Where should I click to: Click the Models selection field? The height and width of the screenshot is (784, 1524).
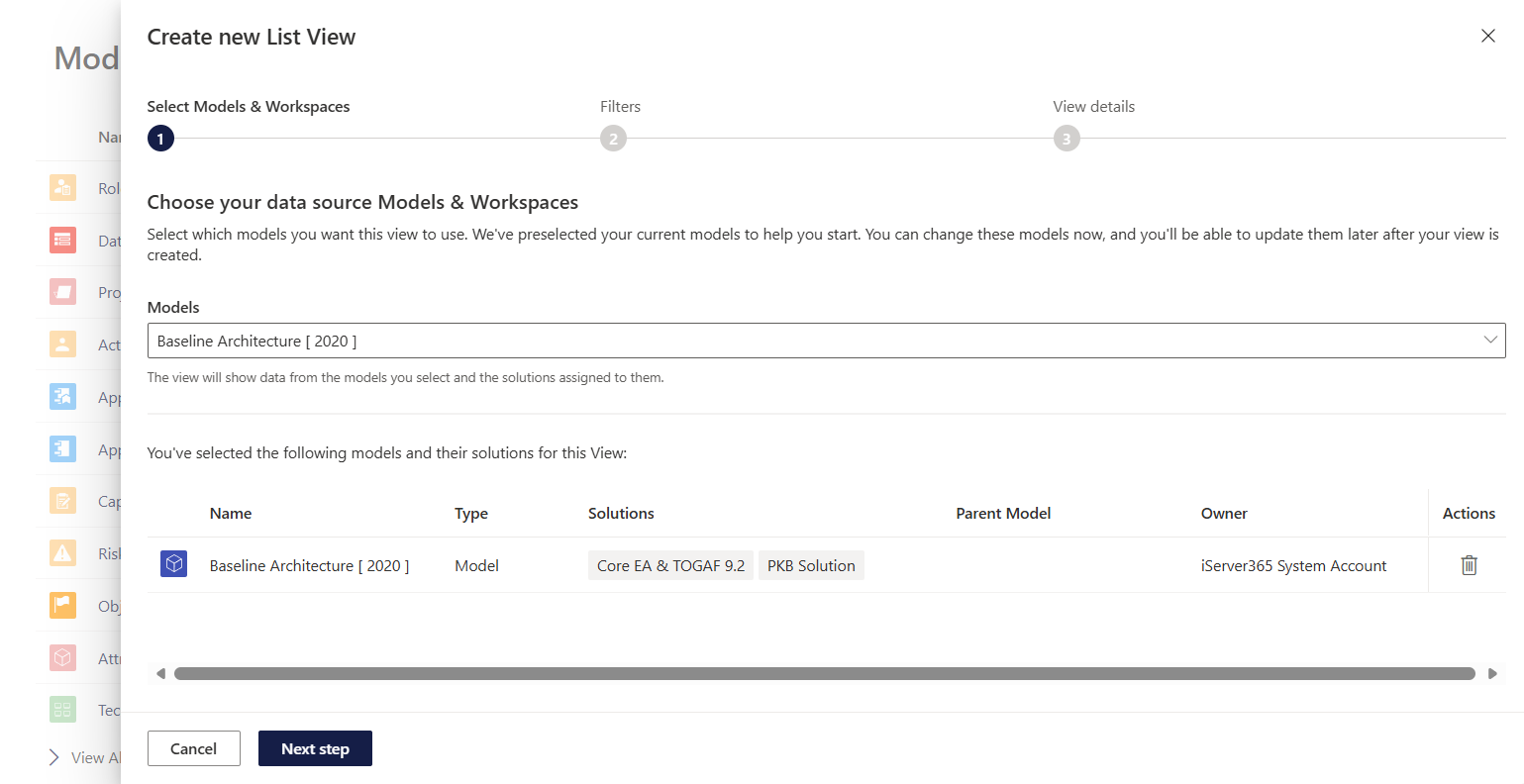pos(826,341)
